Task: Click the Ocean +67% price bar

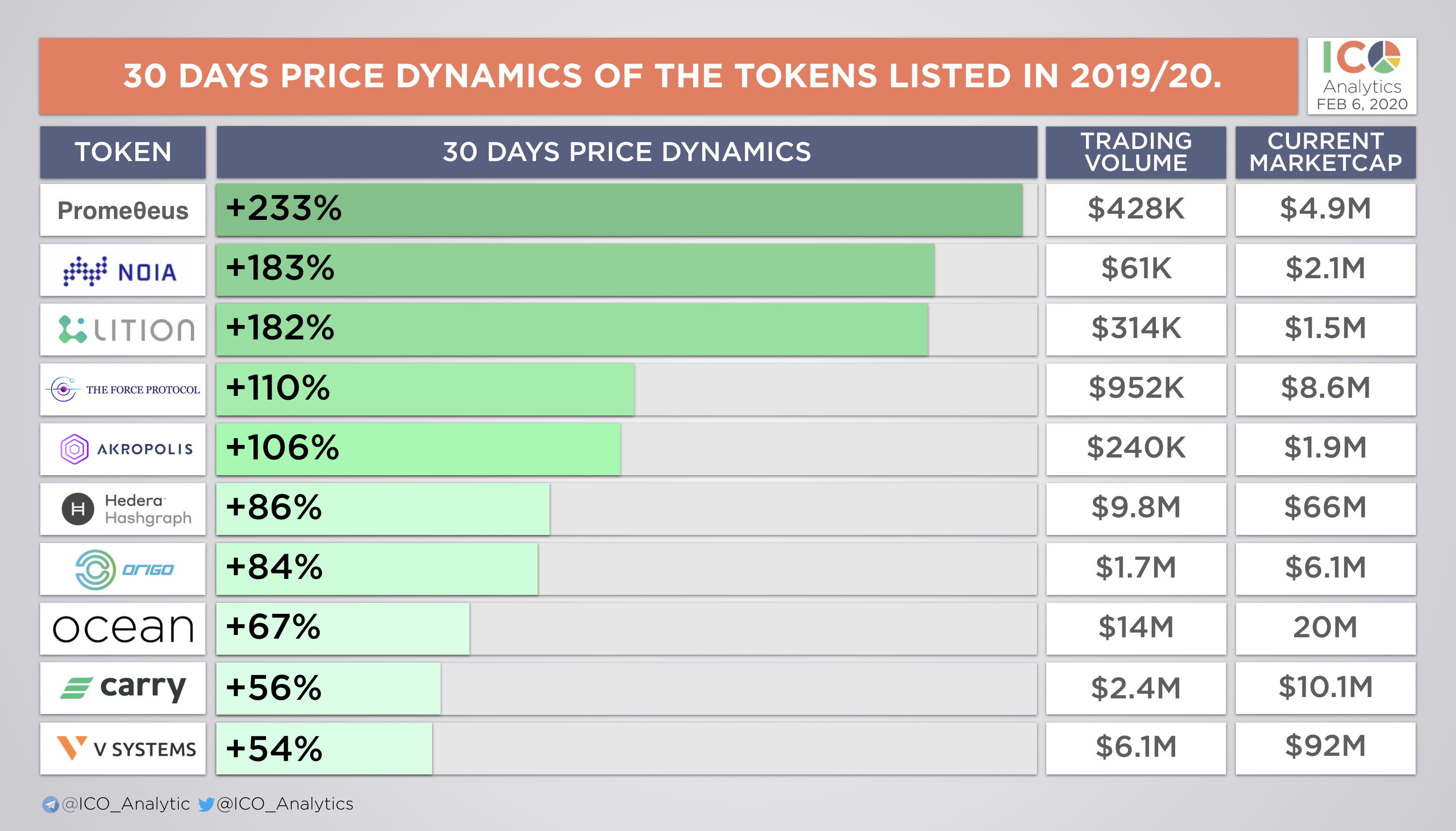Action: 343,628
